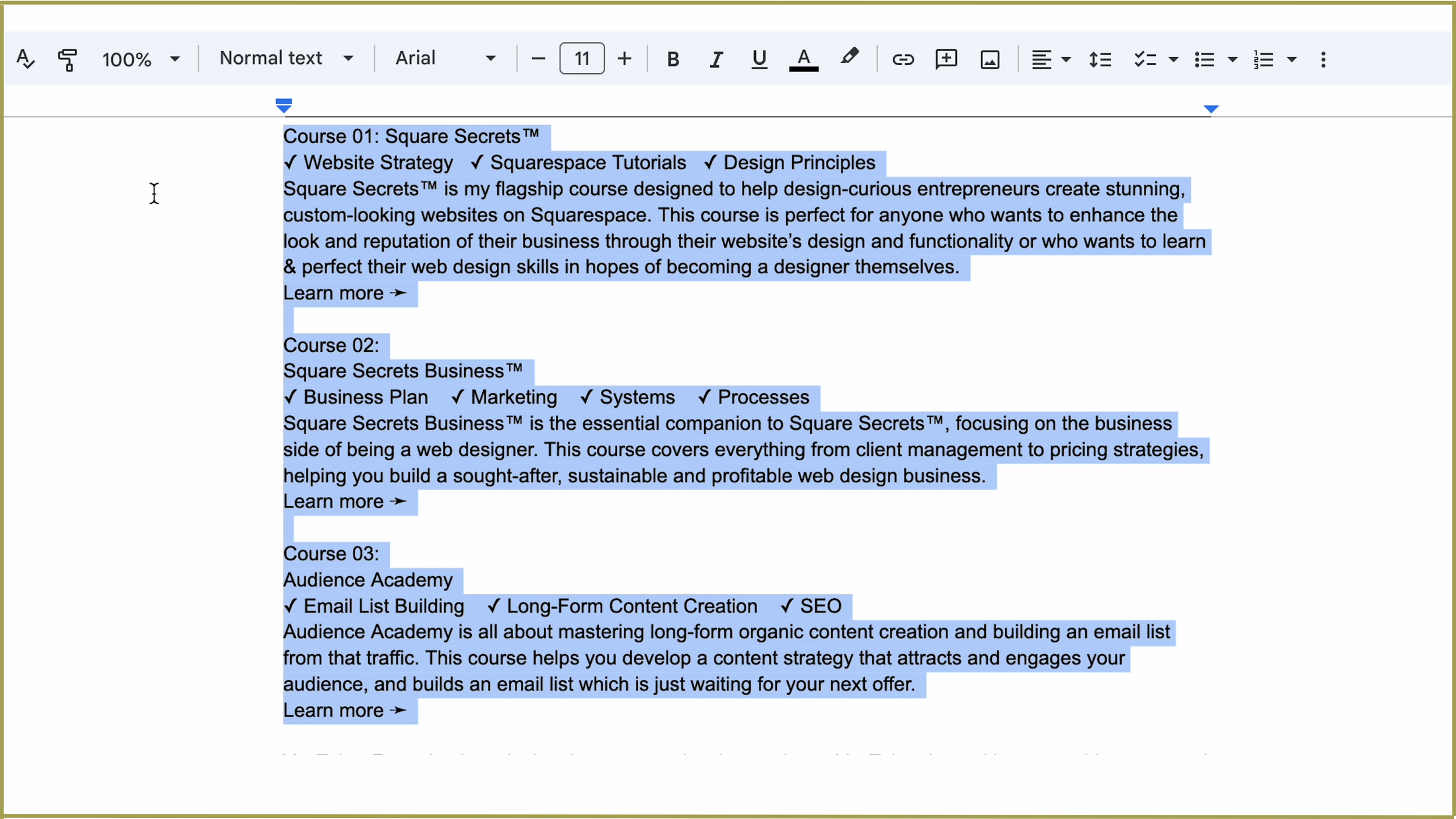1456x819 pixels.
Task: Open the more options menu
Action: [x=1322, y=58]
